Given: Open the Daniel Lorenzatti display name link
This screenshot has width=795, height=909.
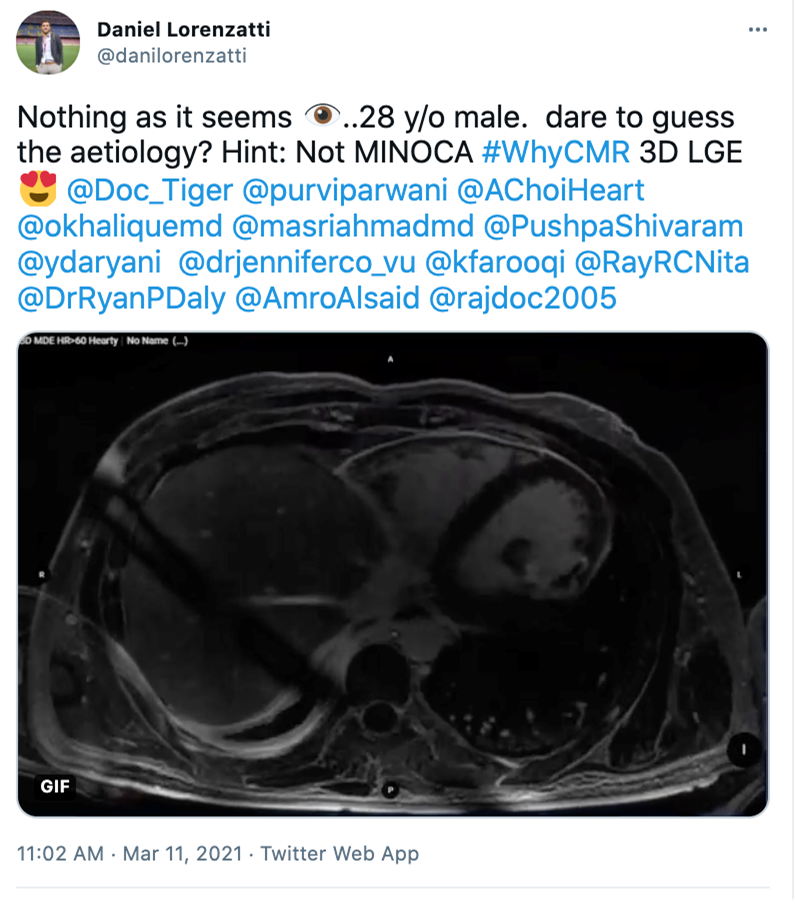Looking at the screenshot, I should click(x=182, y=29).
